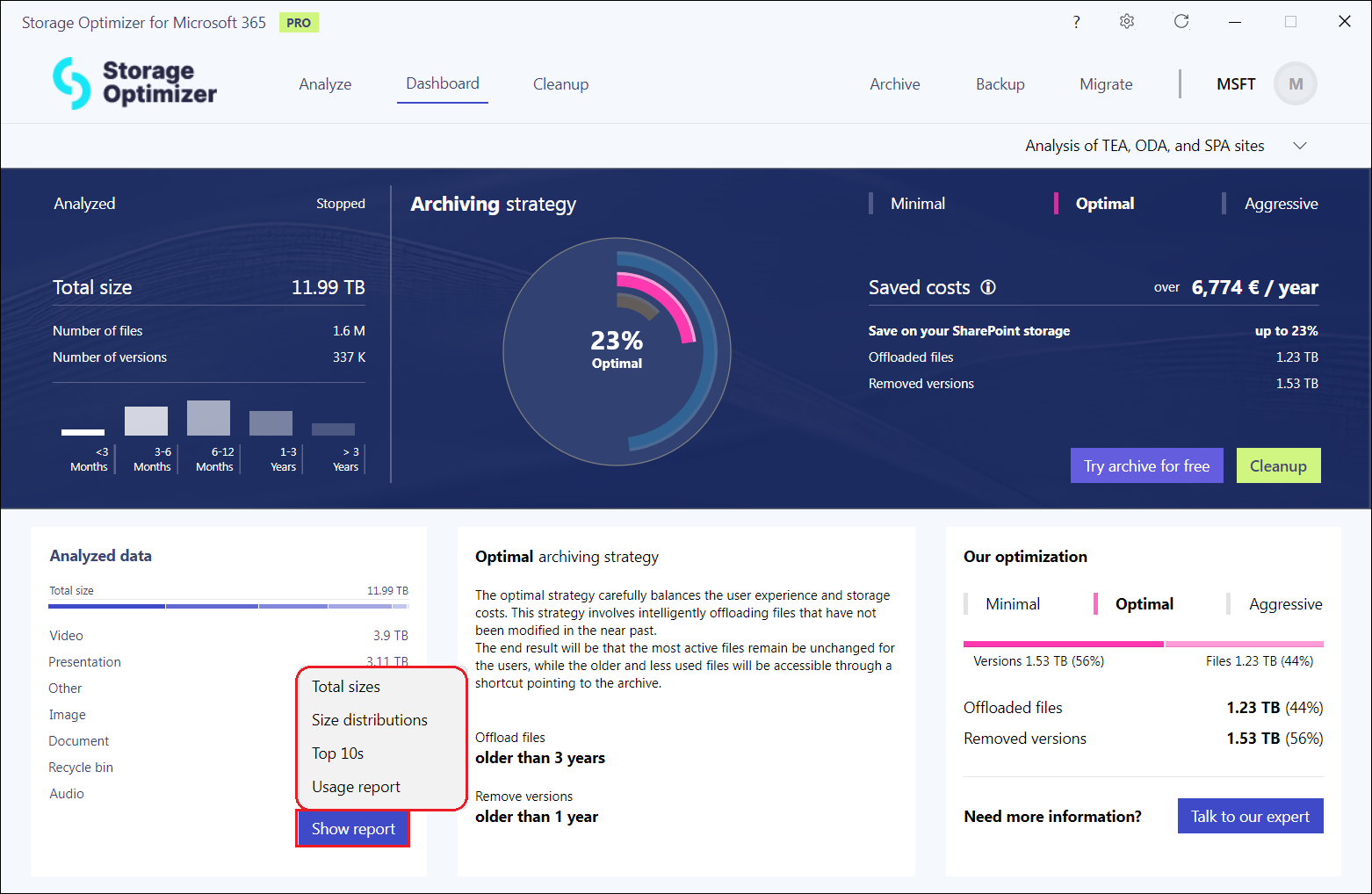This screenshot has height=894, width=1372.
Task: Click the Storage Optimizer logo
Action: (134, 83)
